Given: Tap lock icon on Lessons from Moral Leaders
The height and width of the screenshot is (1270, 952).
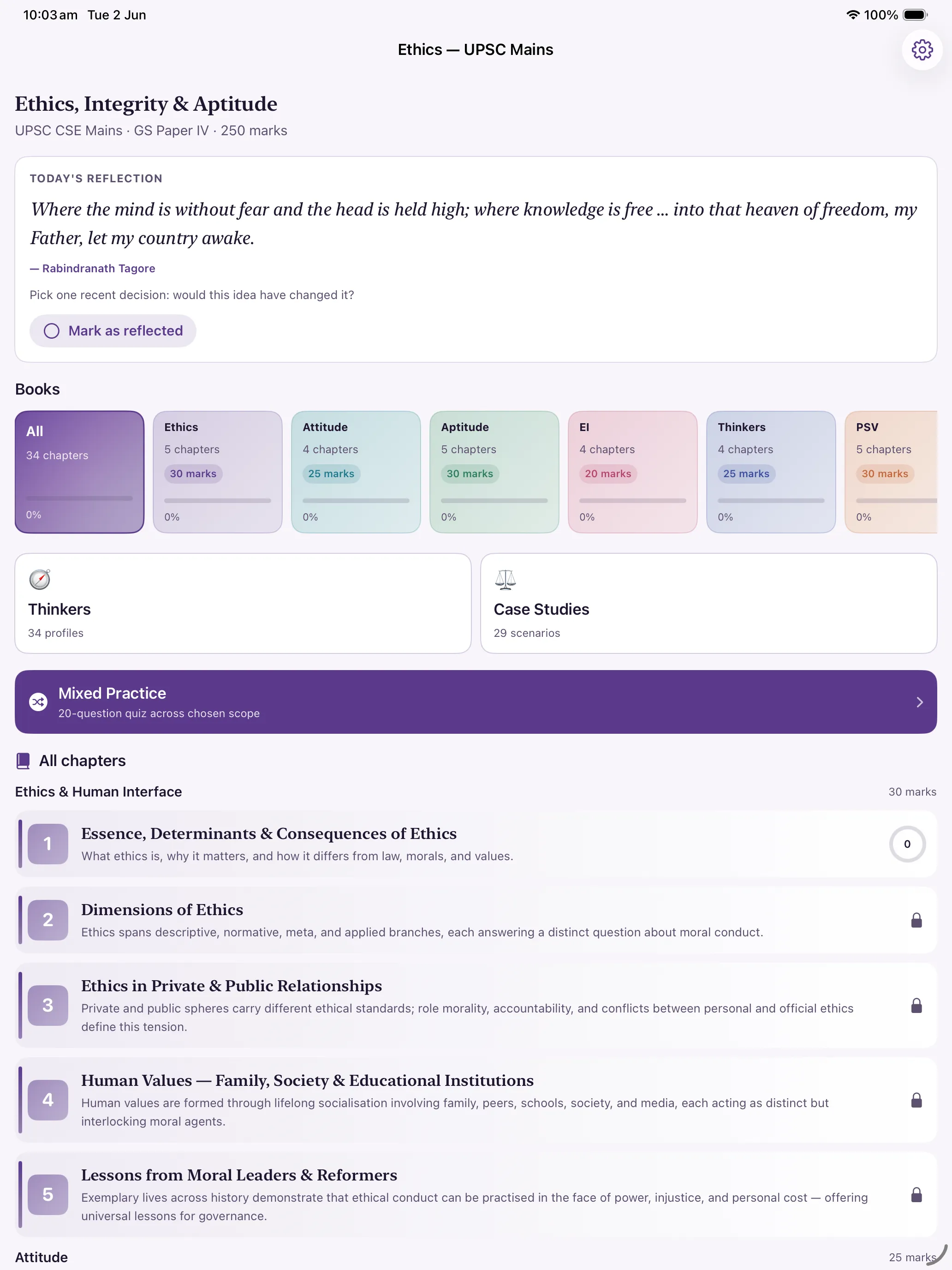Looking at the screenshot, I should [x=916, y=1195].
